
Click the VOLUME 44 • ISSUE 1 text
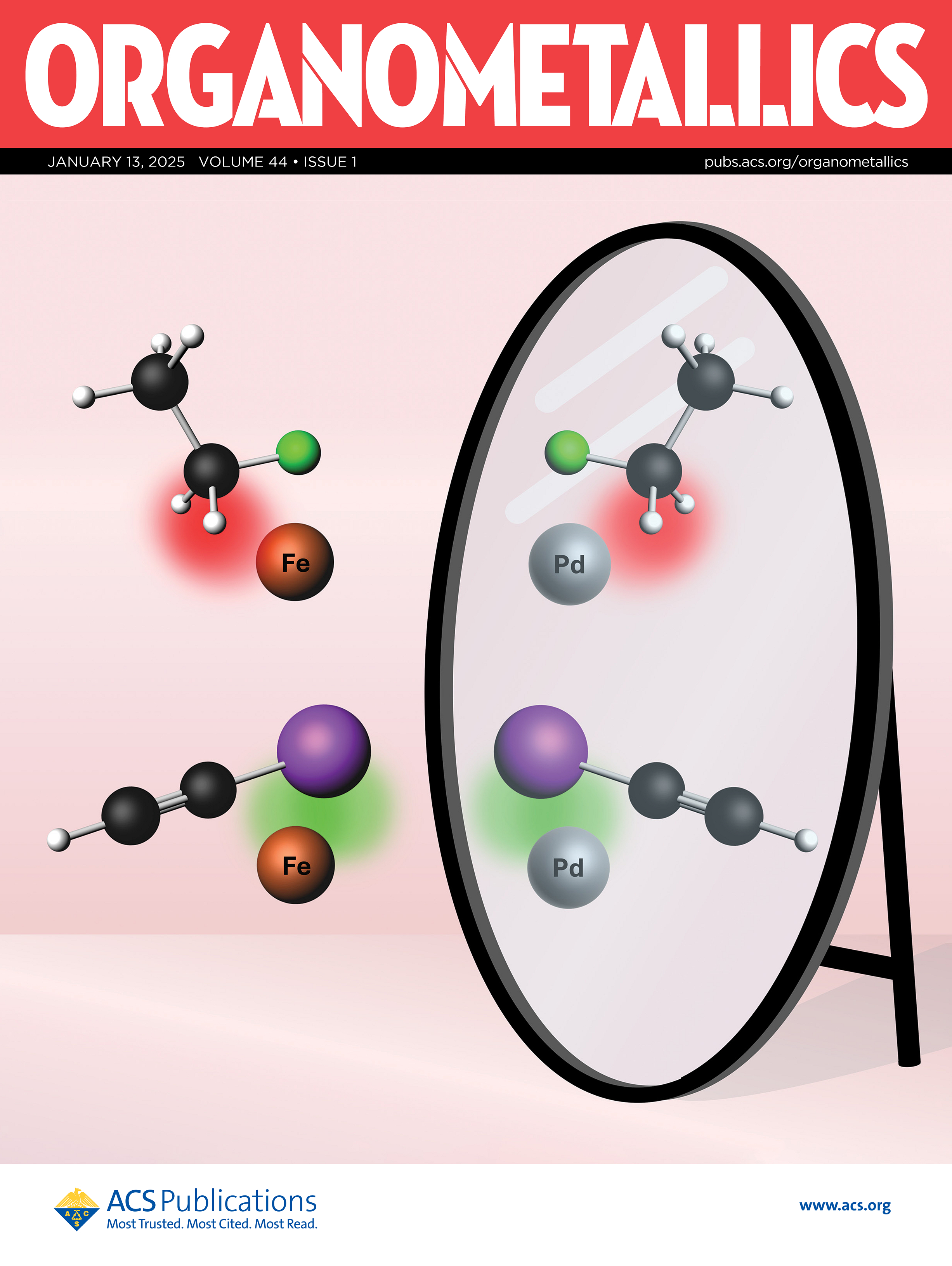(277, 162)
